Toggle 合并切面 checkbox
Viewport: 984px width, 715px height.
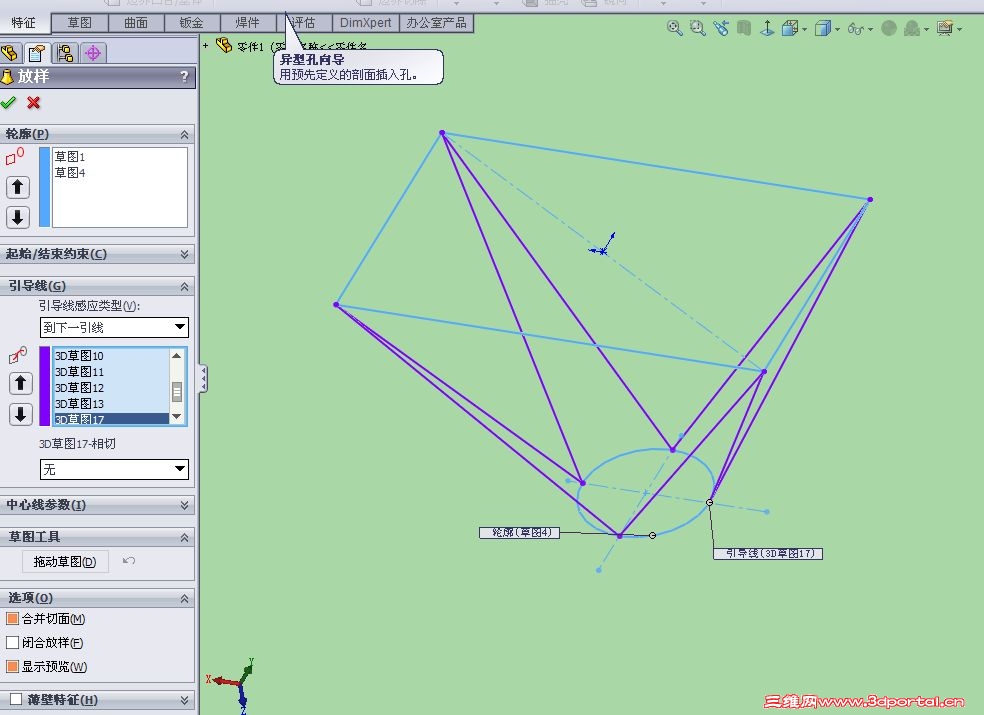(x=12, y=618)
